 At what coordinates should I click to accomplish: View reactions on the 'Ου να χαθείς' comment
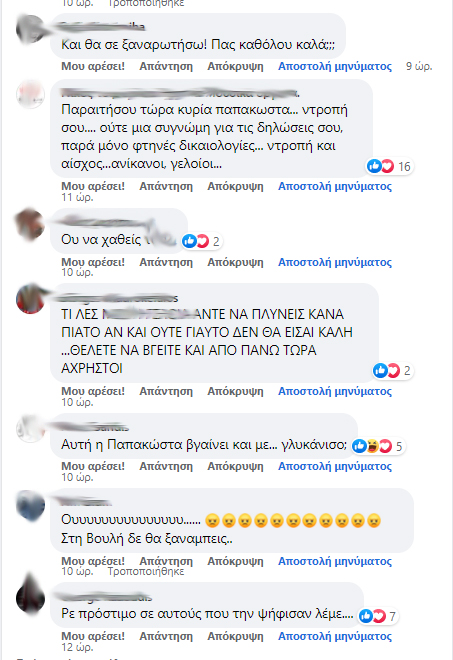point(201,241)
